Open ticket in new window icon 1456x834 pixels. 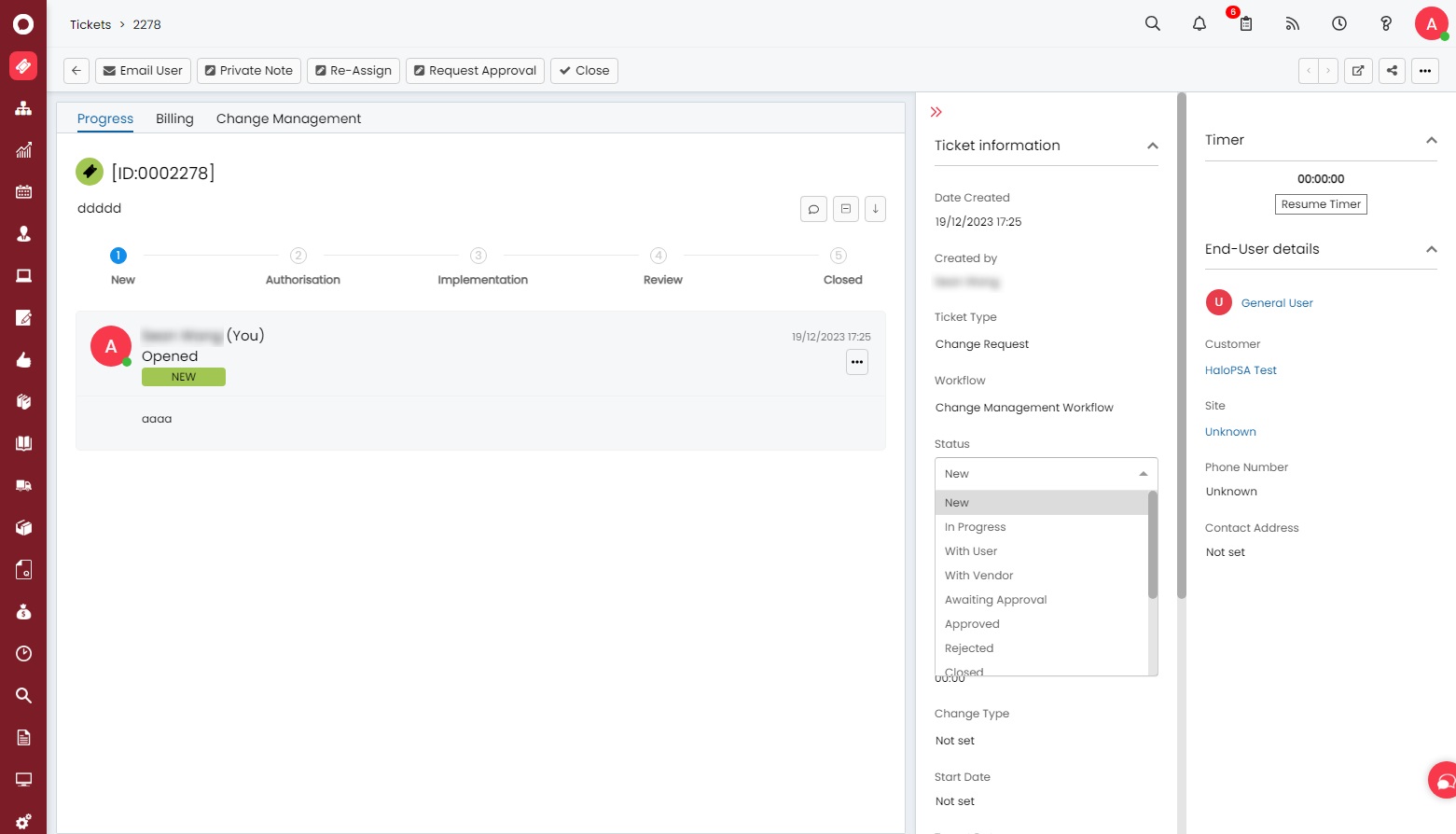click(x=1358, y=71)
